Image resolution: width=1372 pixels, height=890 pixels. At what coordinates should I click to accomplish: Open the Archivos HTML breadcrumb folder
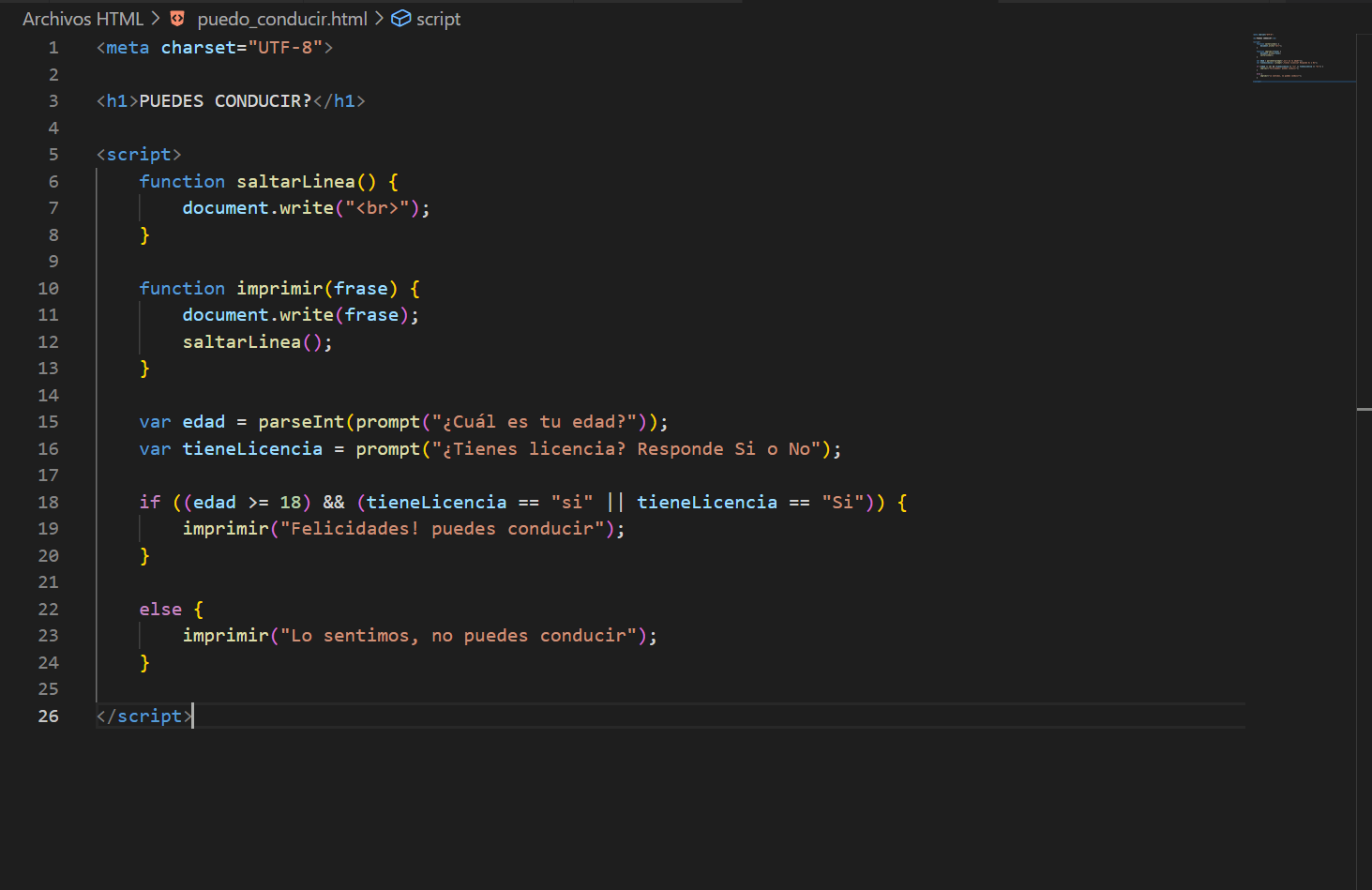pyautogui.click(x=83, y=19)
